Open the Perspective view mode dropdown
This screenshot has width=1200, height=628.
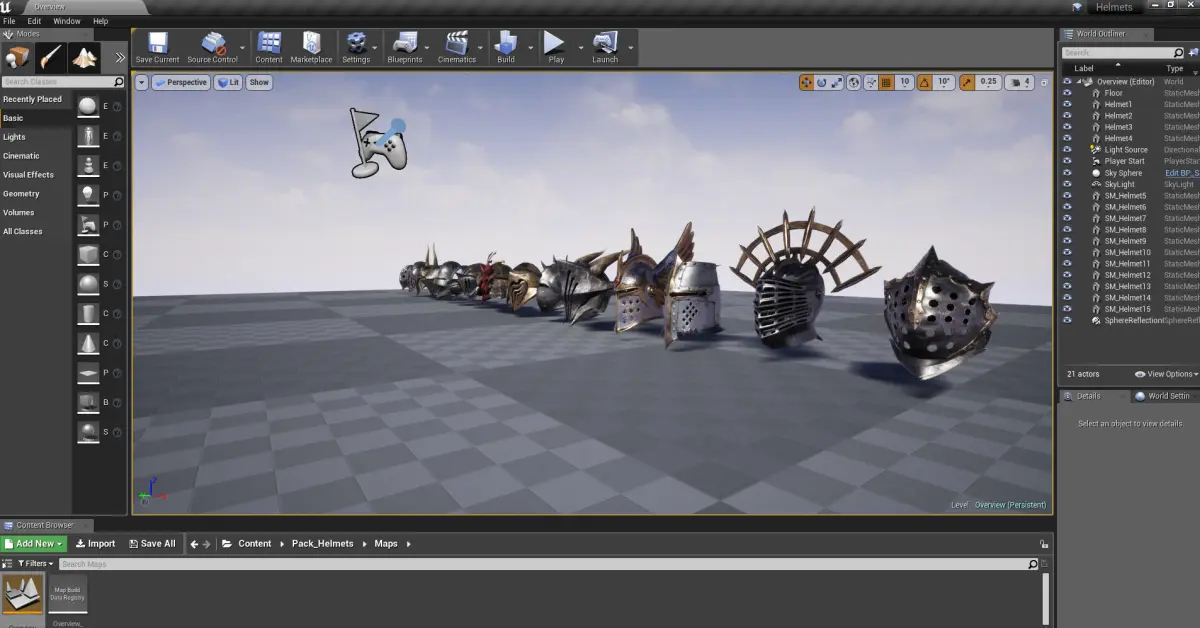point(181,82)
